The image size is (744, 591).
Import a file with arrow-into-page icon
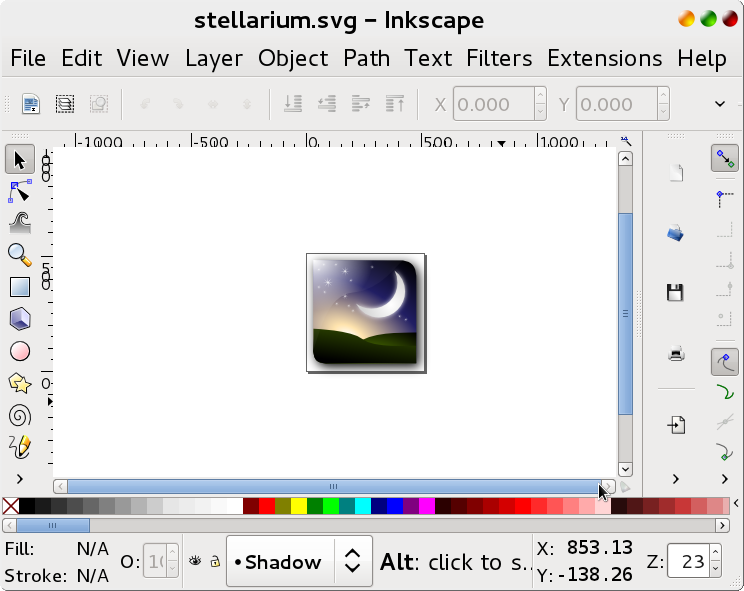(x=676, y=425)
